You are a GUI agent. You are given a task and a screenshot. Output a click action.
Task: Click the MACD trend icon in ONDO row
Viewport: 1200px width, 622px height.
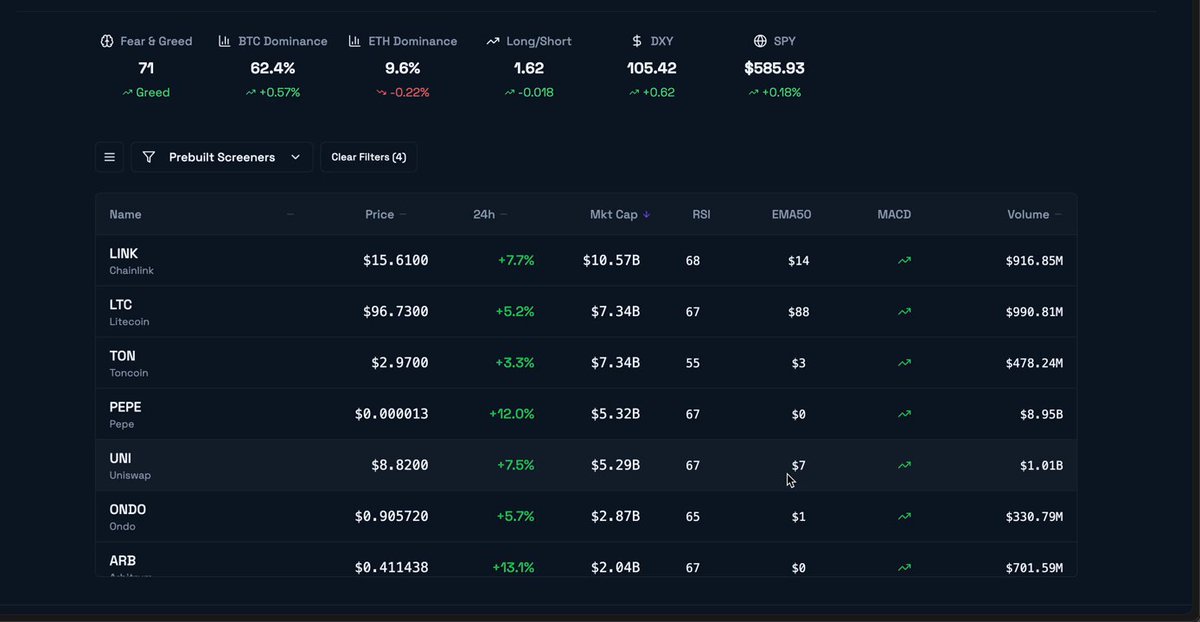point(905,516)
